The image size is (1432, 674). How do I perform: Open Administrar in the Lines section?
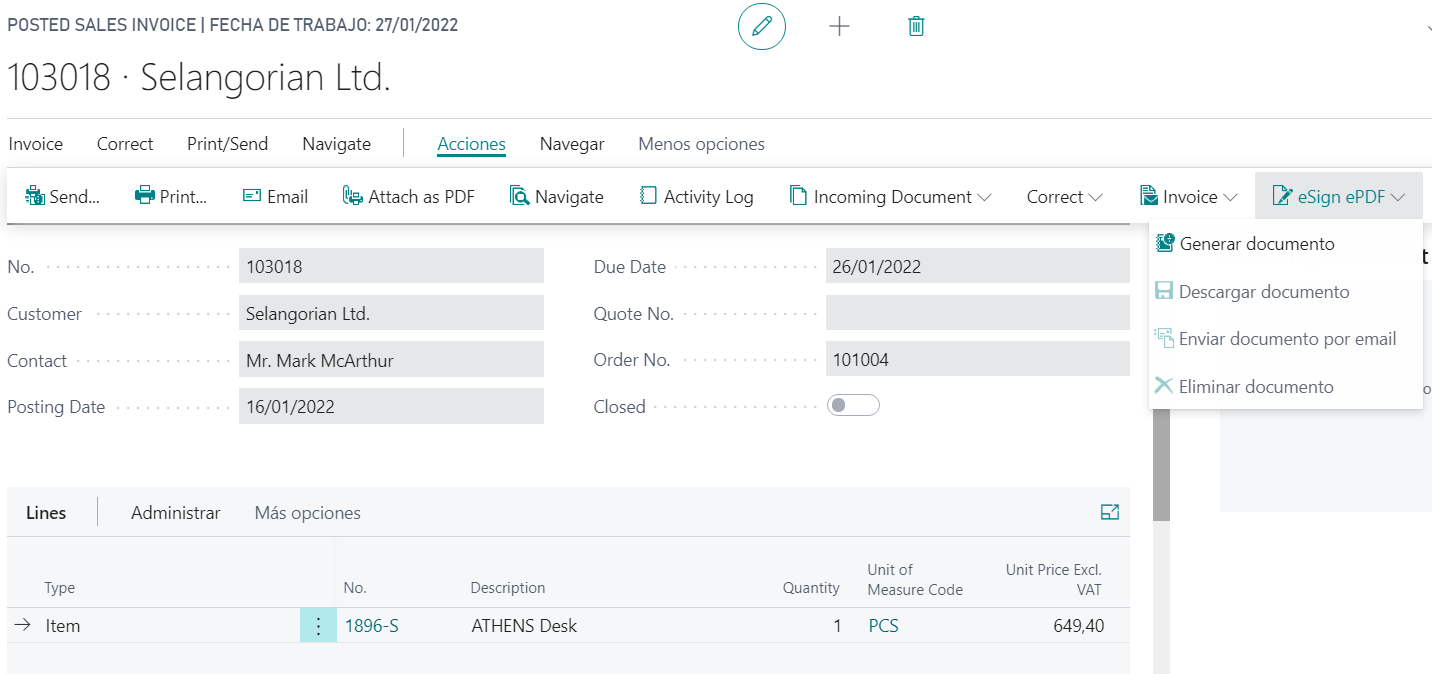point(175,513)
